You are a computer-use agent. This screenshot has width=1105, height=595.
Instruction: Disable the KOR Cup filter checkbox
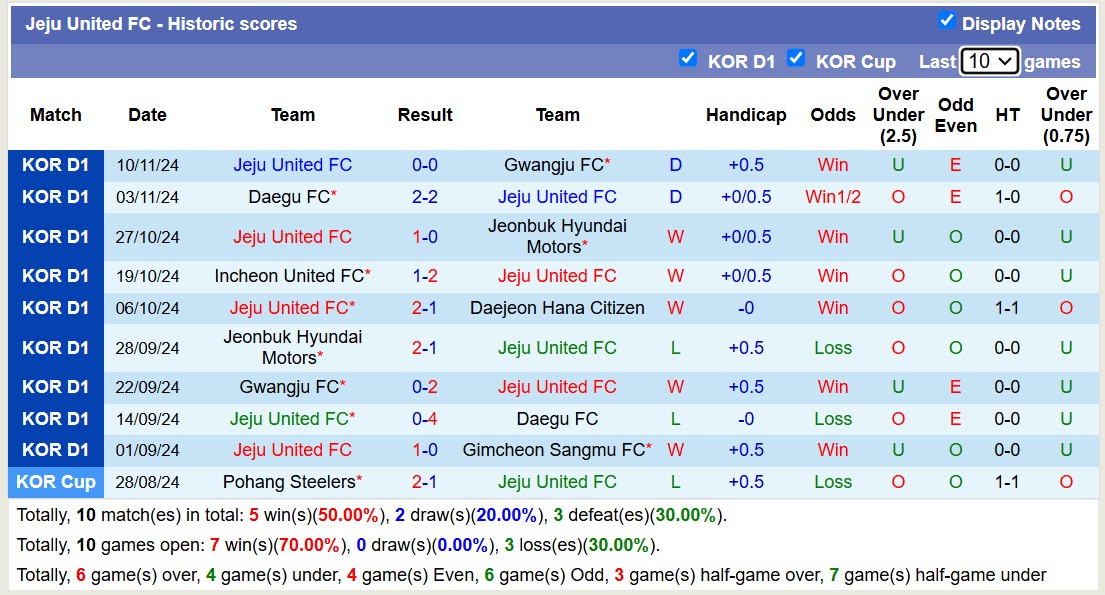tap(796, 60)
